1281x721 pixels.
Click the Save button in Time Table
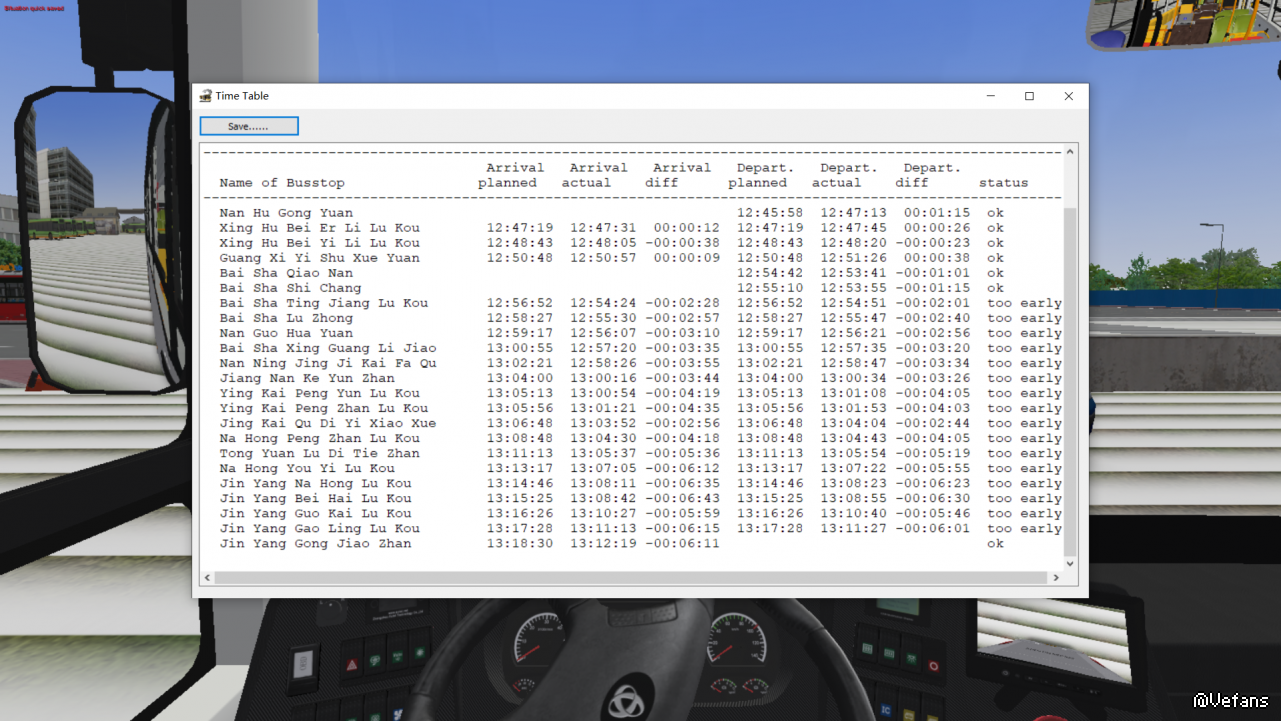[249, 126]
